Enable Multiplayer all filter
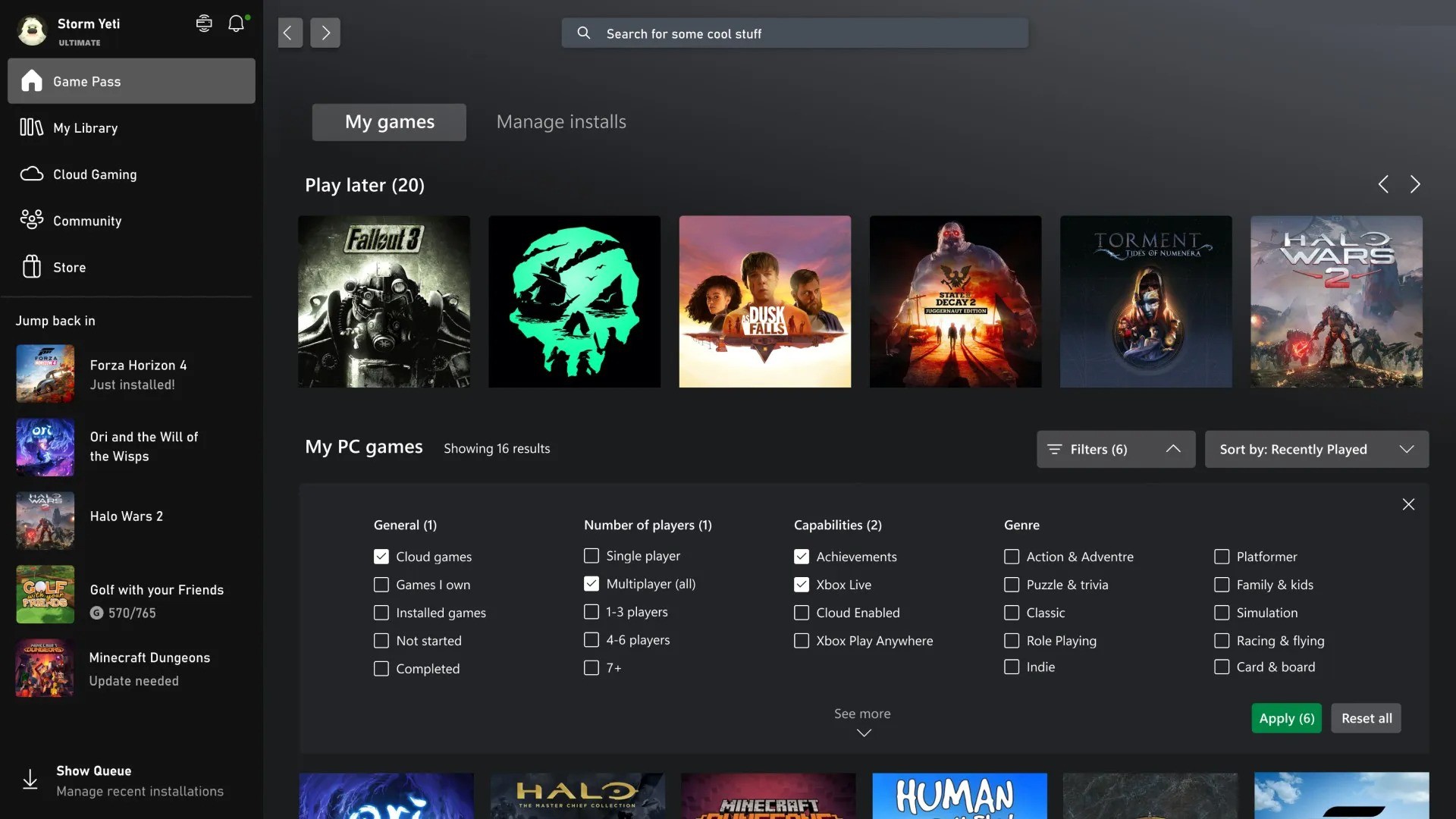Image resolution: width=1456 pixels, height=819 pixels. click(591, 584)
